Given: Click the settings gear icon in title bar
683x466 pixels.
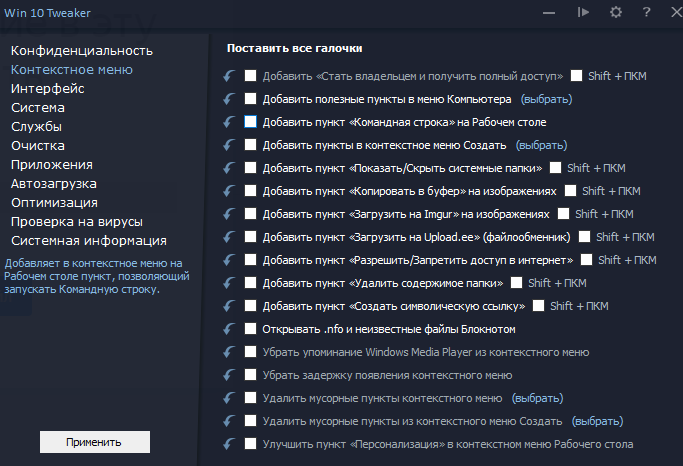Looking at the screenshot, I should [616, 12].
